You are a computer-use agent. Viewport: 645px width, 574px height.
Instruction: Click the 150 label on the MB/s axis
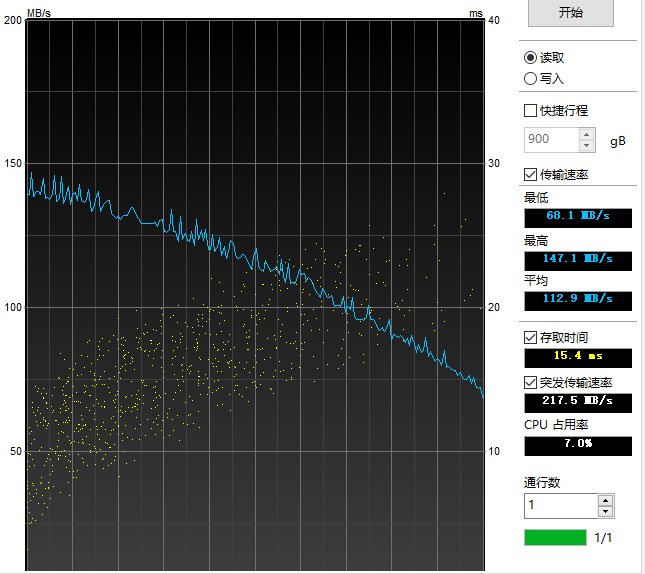[x=12, y=163]
